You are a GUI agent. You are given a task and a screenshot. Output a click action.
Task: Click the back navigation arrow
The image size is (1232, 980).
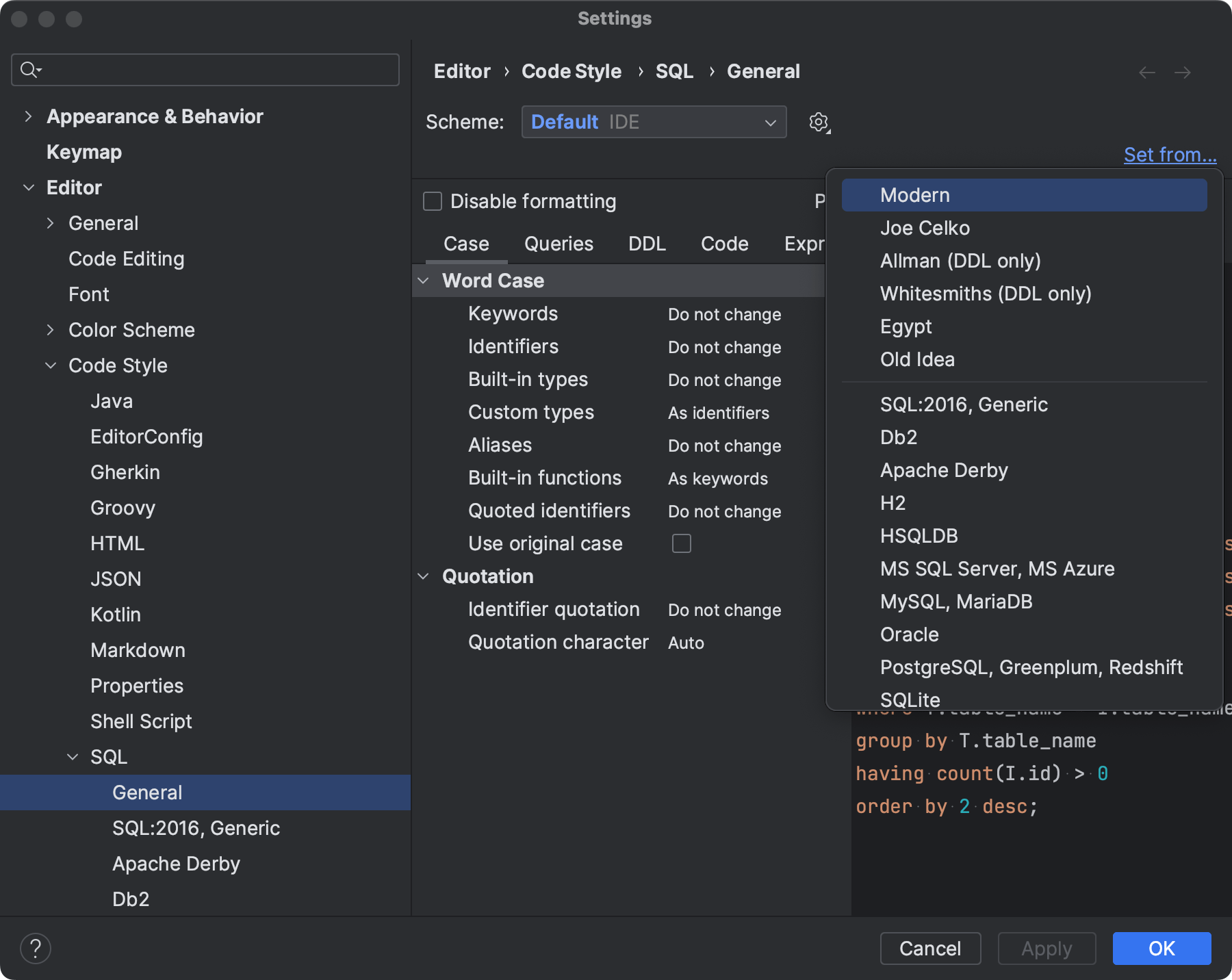point(1146,72)
